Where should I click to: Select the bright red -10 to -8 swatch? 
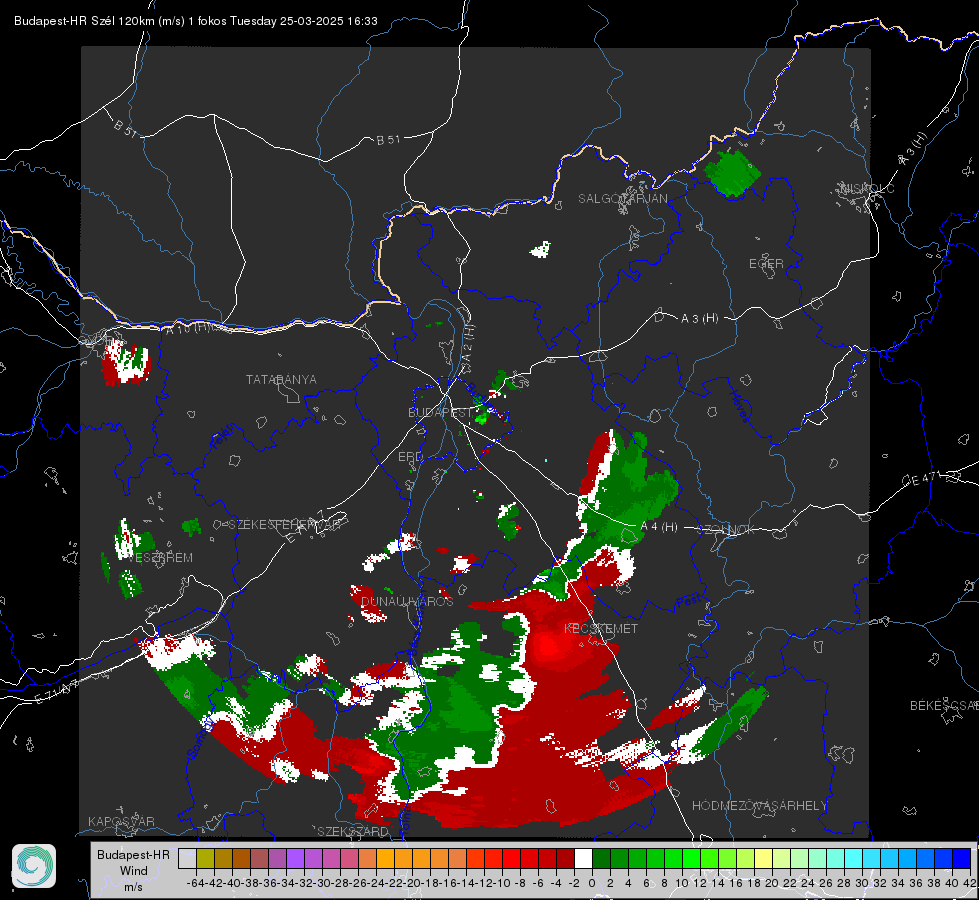click(x=511, y=859)
